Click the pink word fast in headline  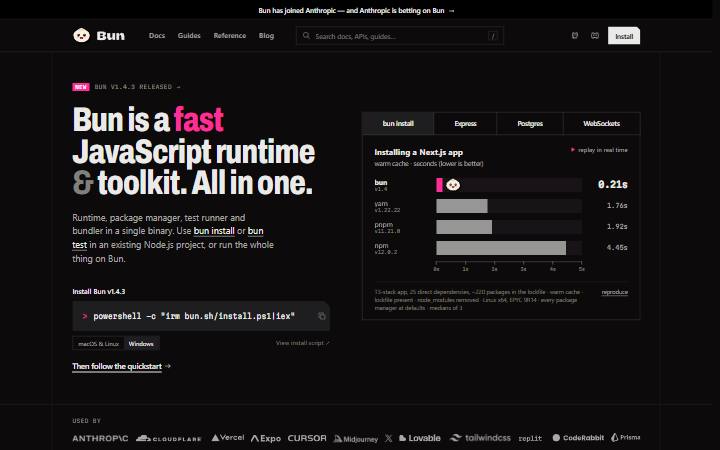pyautogui.click(x=198, y=120)
